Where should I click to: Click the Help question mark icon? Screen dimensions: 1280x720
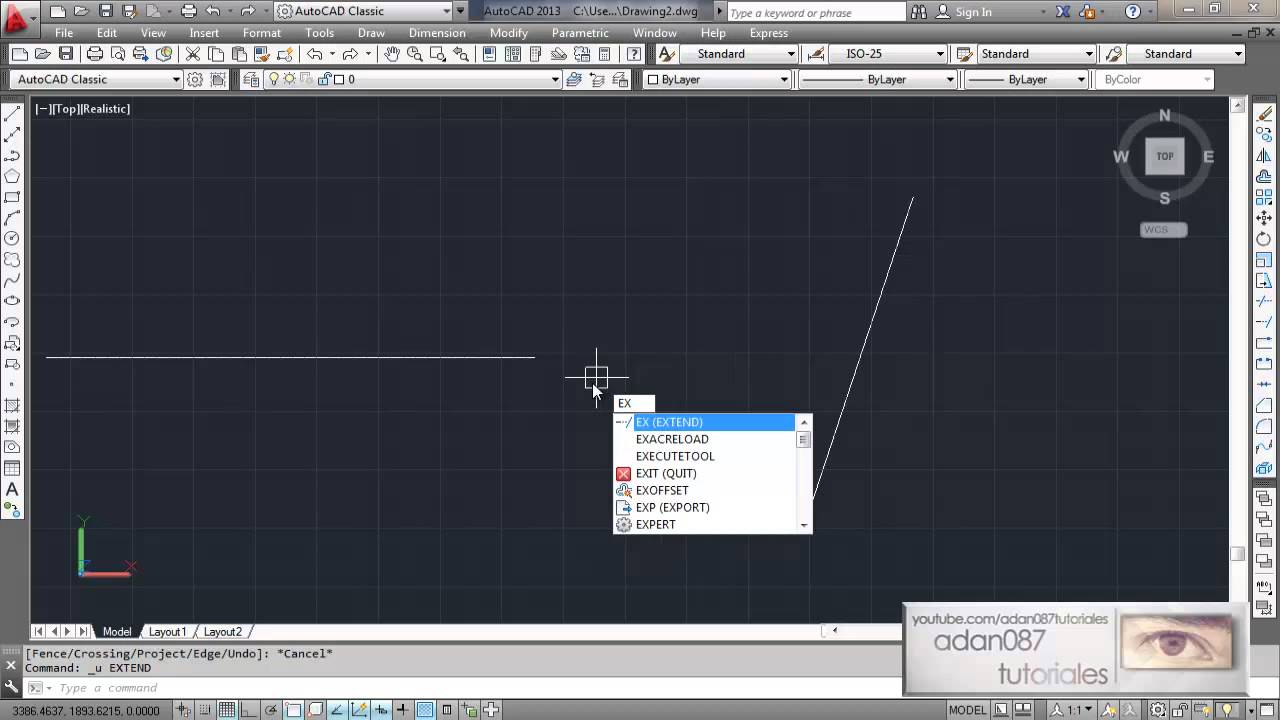[1133, 12]
